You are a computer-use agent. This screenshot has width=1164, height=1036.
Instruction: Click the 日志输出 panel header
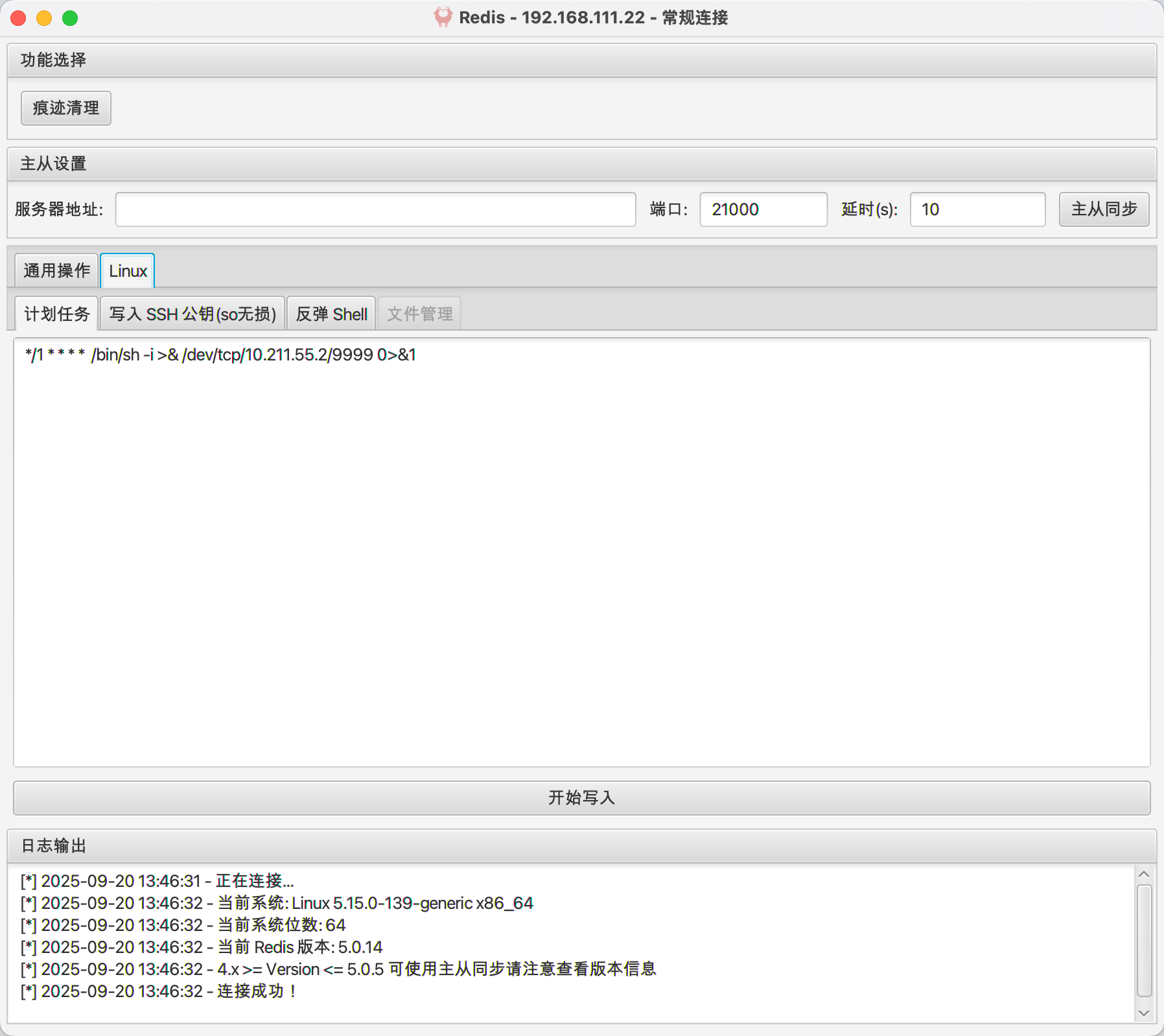[582, 846]
